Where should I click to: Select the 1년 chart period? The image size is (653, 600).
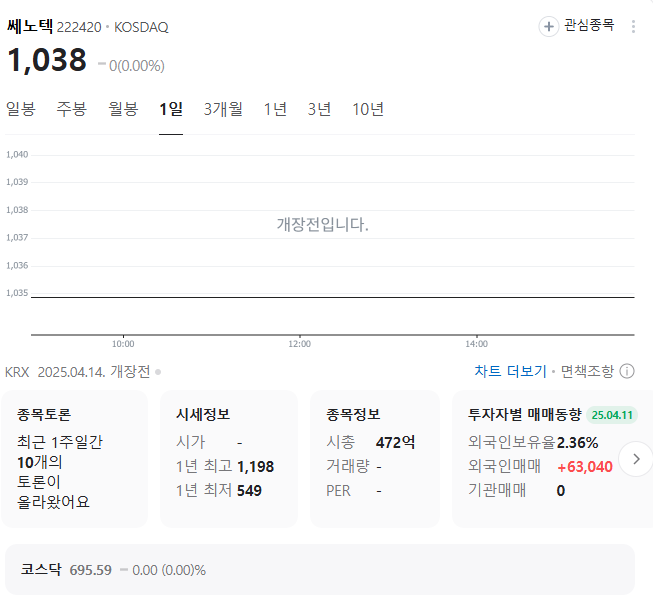(275, 109)
